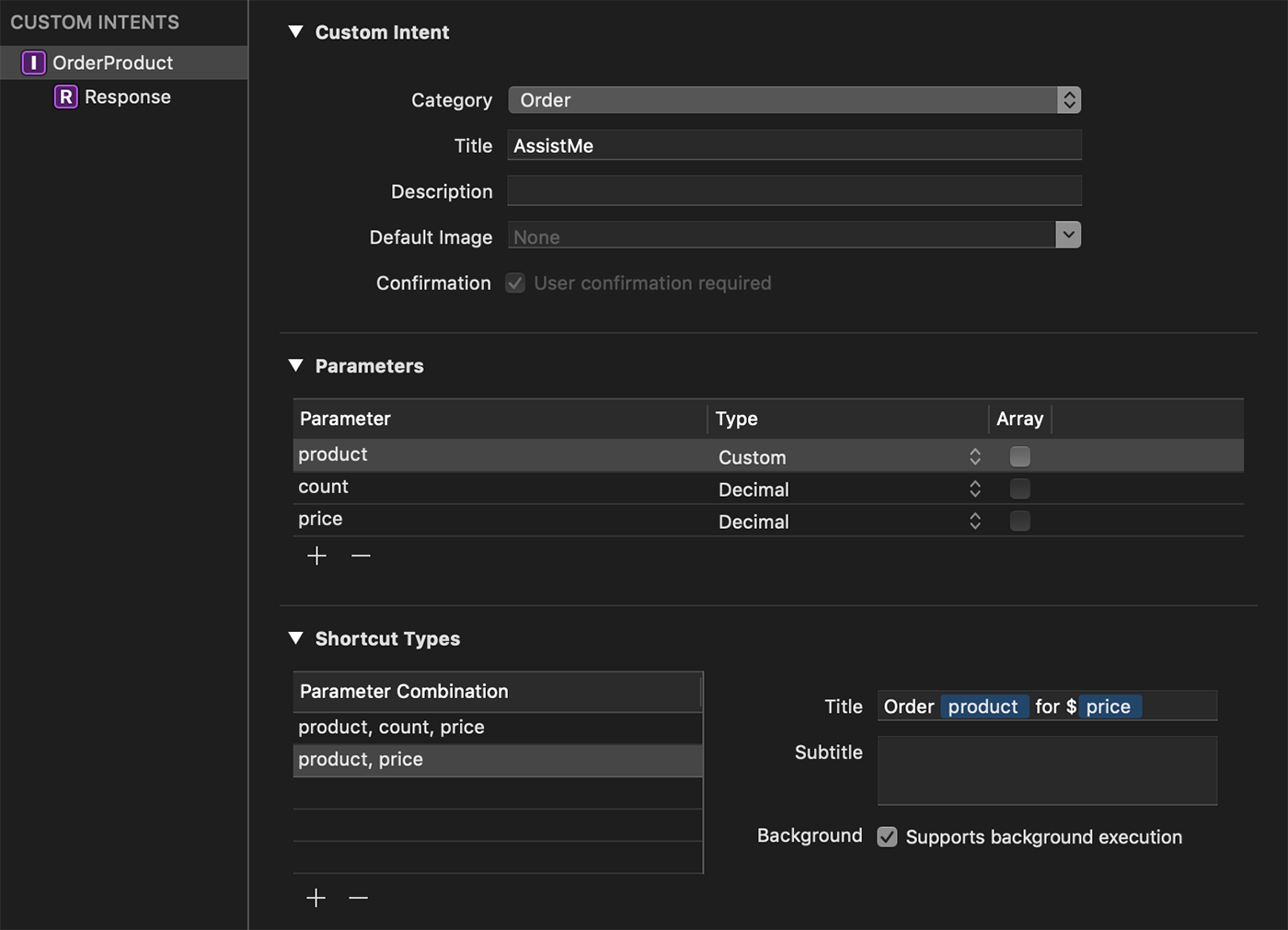Open the Category dropdown showing Order
1288x930 pixels.
tap(794, 100)
